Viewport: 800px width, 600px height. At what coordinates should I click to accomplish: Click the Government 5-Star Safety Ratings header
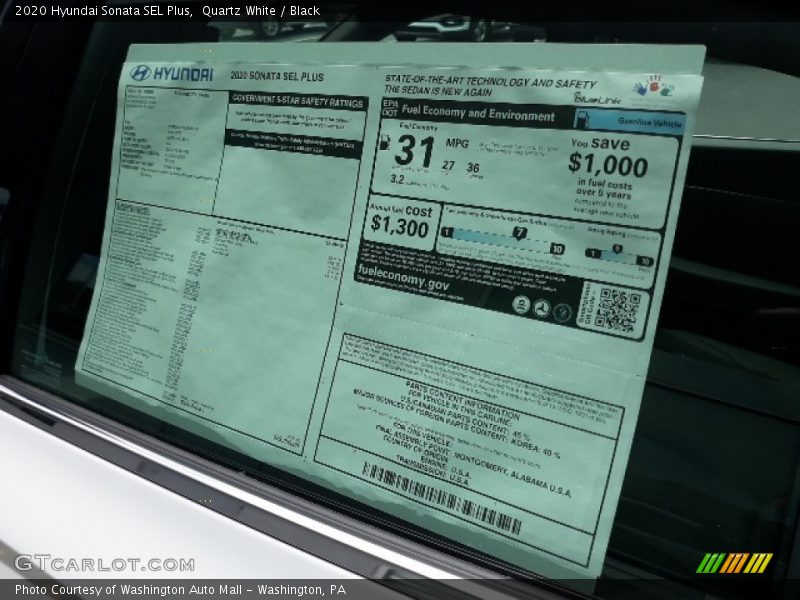click(x=297, y=100)
